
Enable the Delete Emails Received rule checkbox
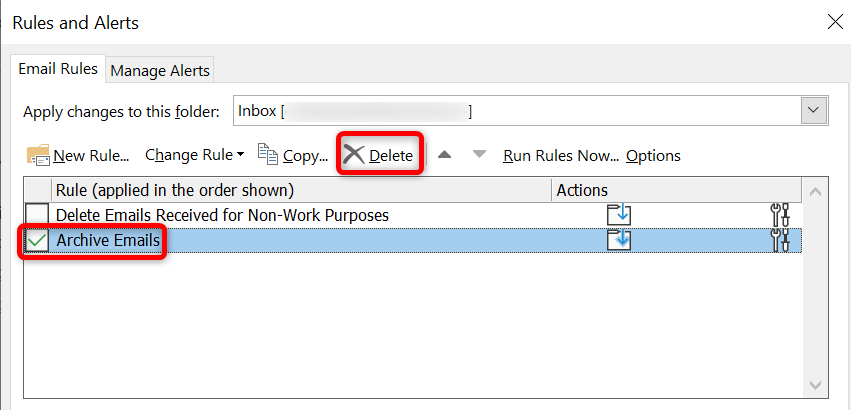tap(37, 214)
